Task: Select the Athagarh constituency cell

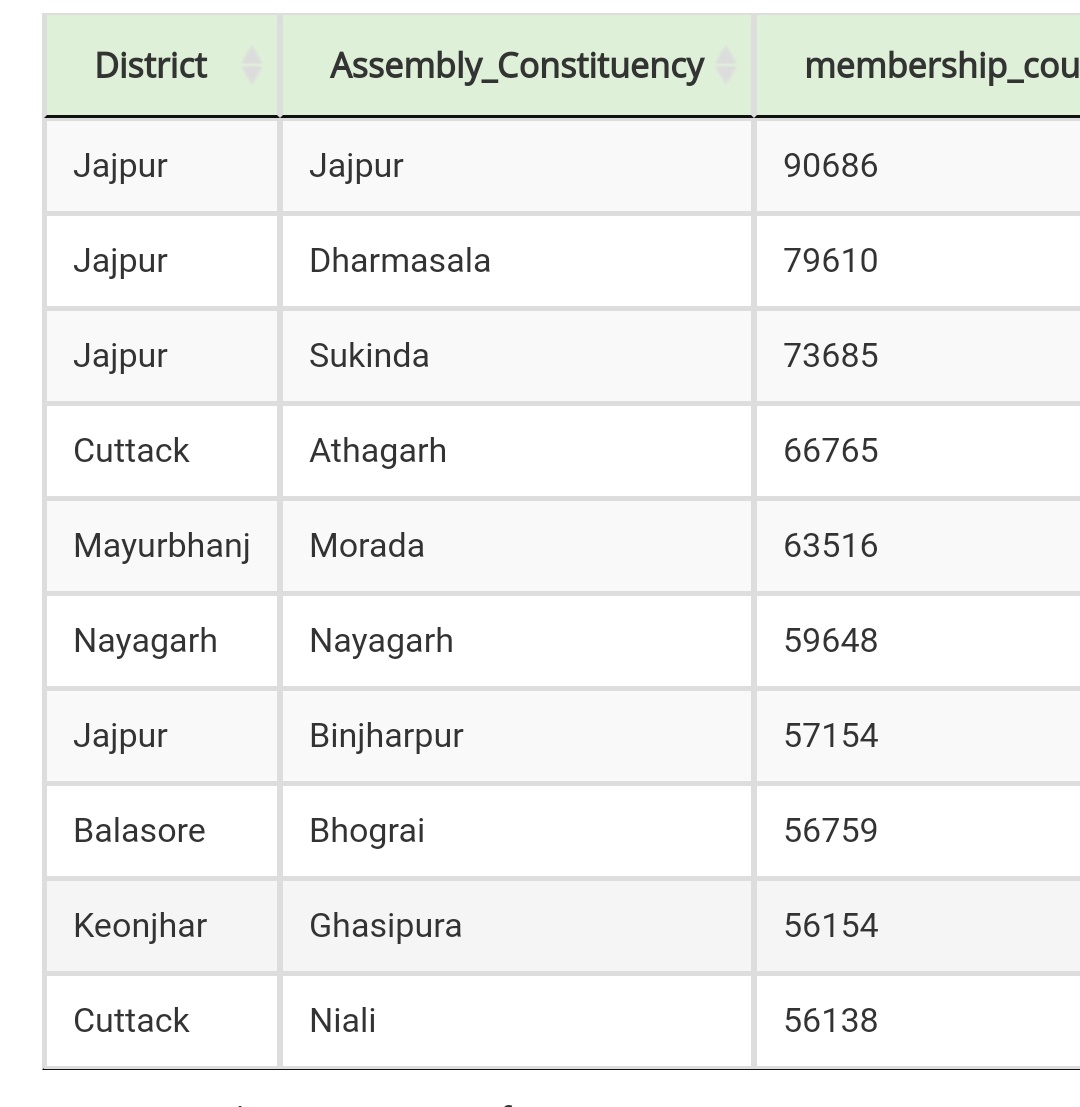Action: point(378,451)
